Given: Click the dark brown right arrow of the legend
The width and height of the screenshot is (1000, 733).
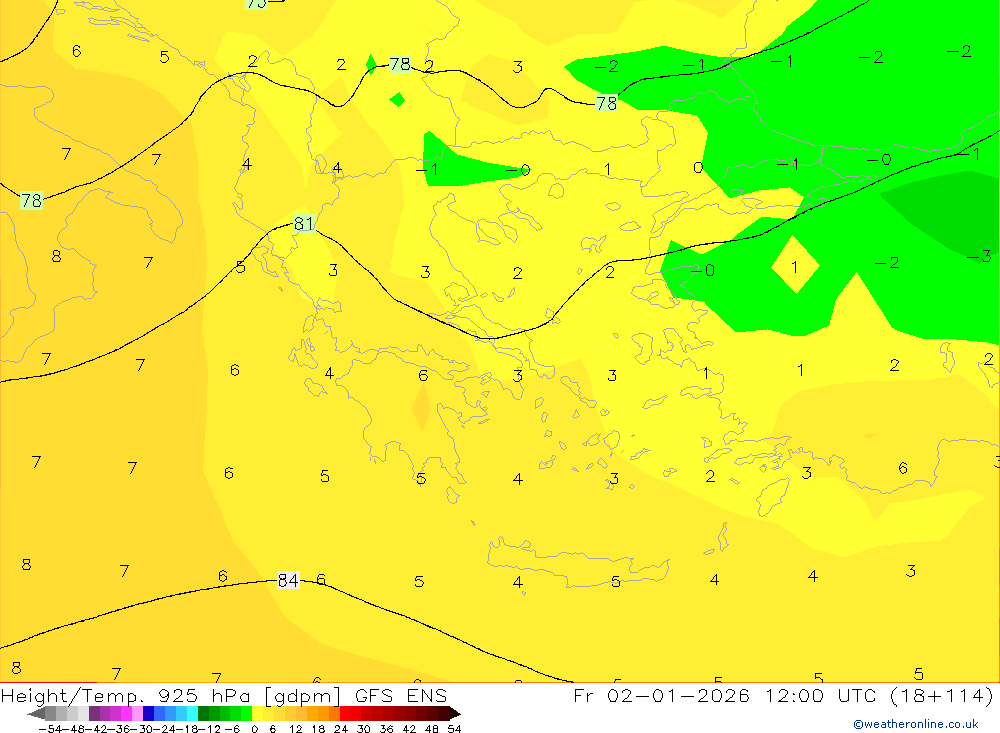Looking at the screenshot, I should [454, 714].
